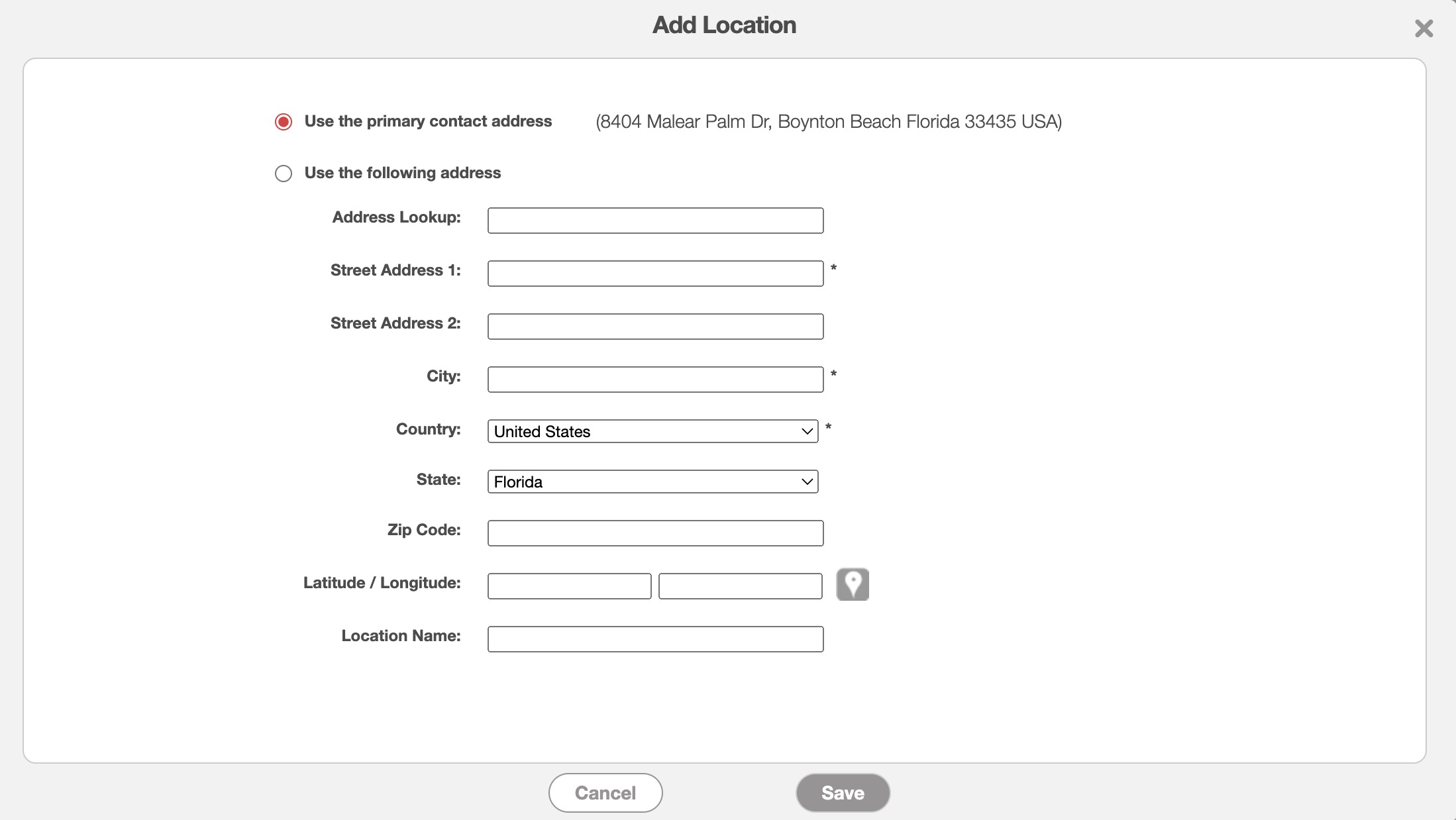Focus the Location Name field
The width and height of the screenshot is (1456, 820).
coord(655,639)
